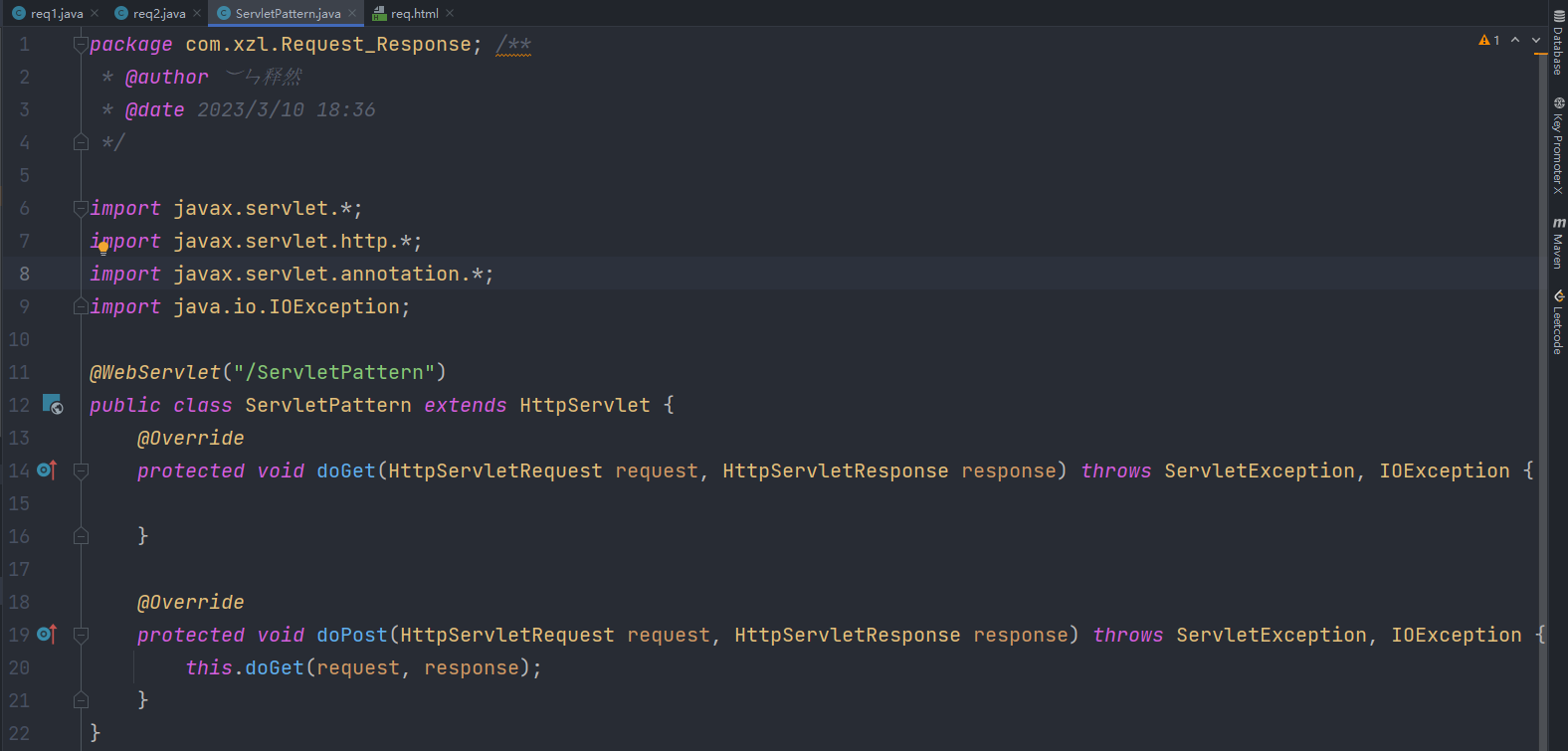Click the doGet override gutter icon
Viewport: 1568px width, 751px height.
(46, 469)
